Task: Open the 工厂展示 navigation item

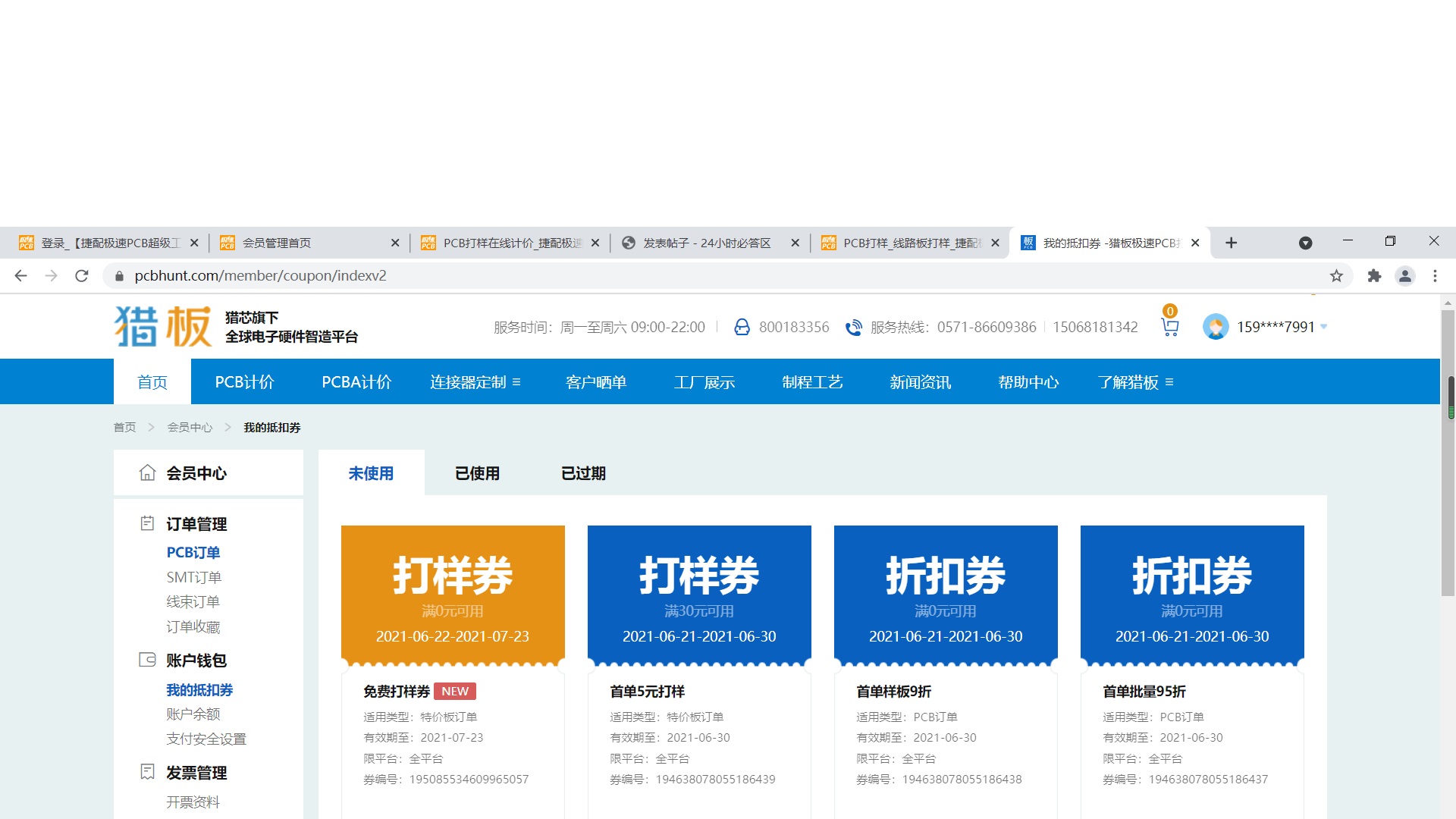Action: 704,382
